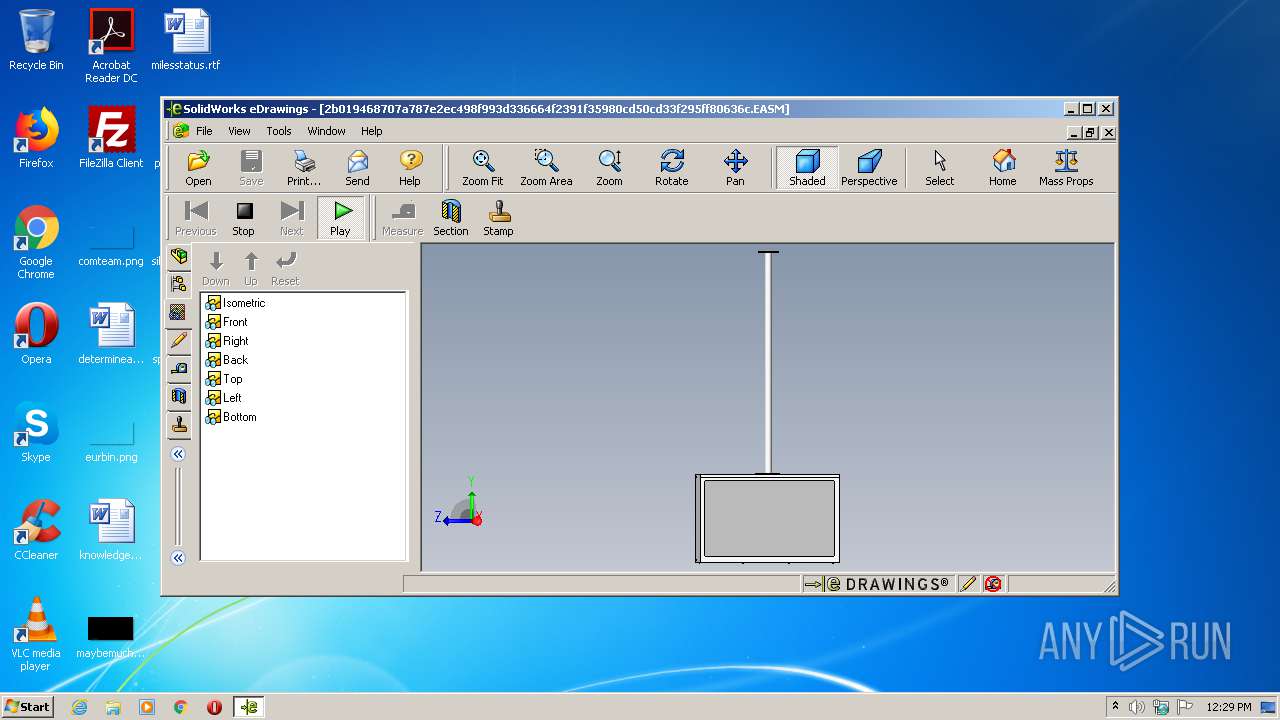Click the monitor model in viewport

(767, 518)
